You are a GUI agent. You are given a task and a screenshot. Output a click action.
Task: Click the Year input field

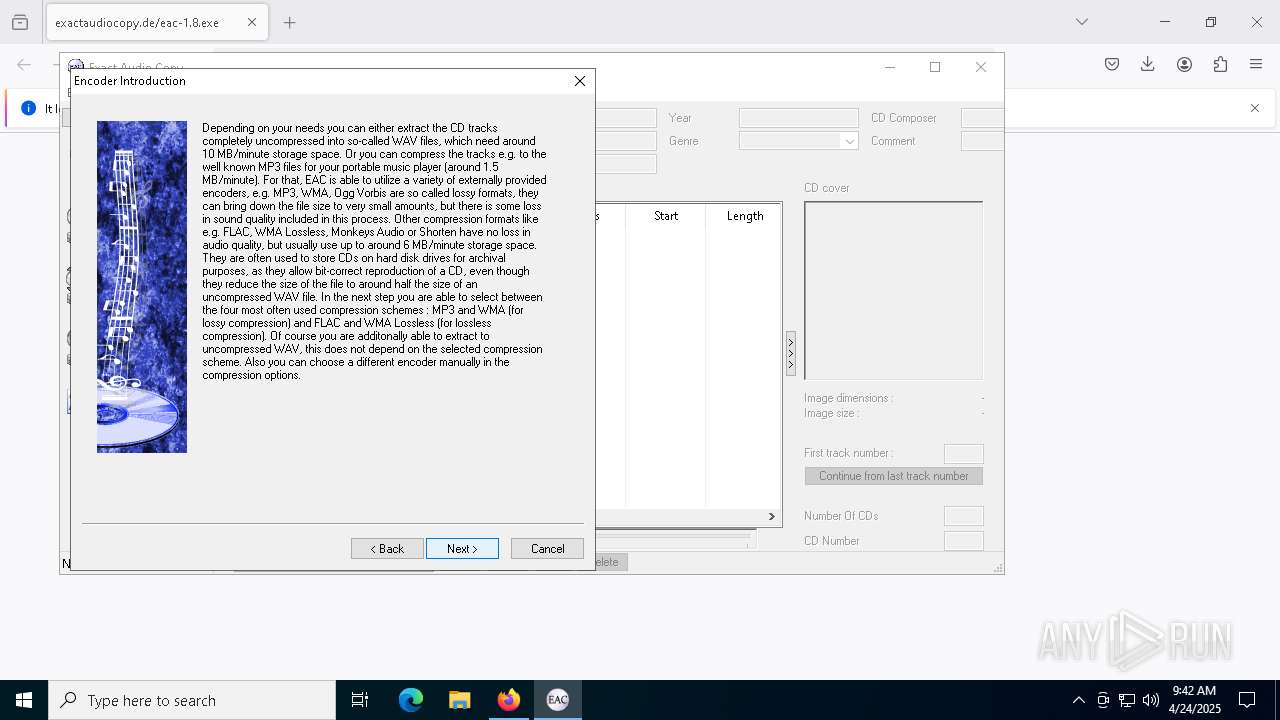[x=798, y=118]
